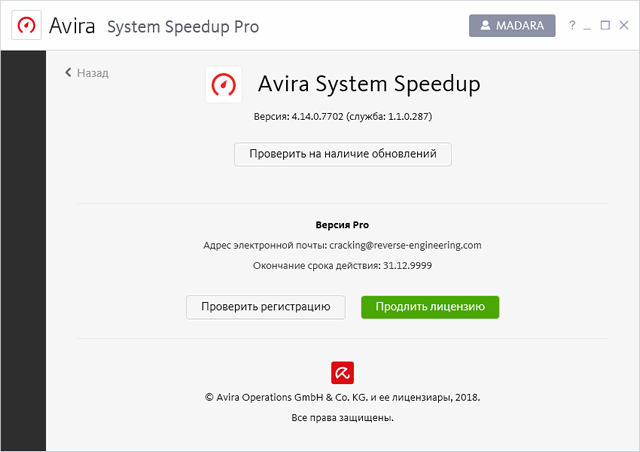640x452 pixels.
Task: Go back using the Назад chevron
Action: click(69, 73)
